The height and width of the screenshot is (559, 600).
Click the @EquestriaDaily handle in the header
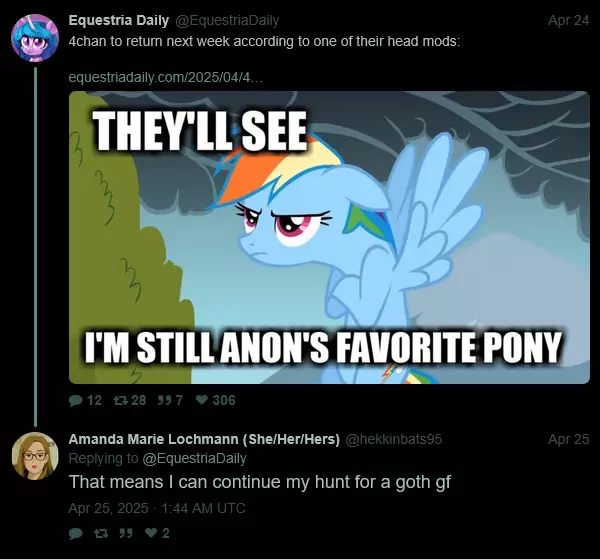227,20
